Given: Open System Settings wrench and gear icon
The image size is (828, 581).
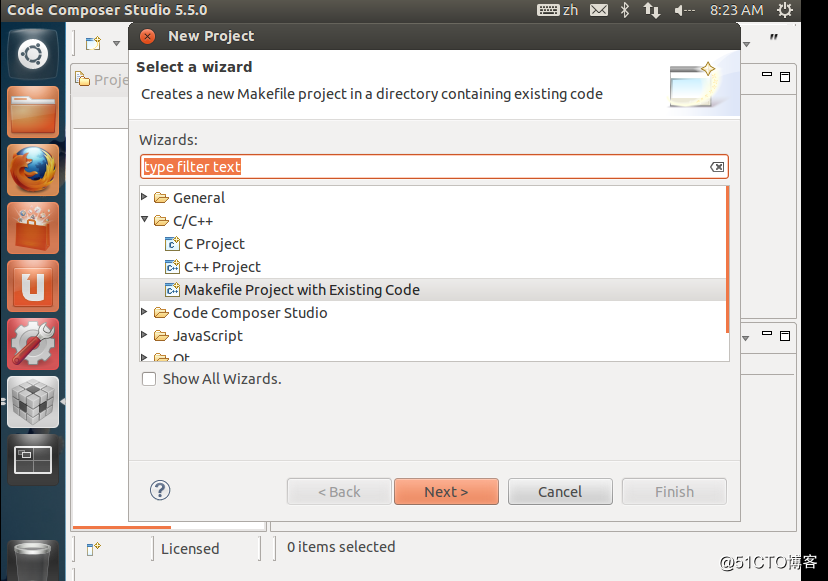Looking at the screenshot, I should pos(33,344).
